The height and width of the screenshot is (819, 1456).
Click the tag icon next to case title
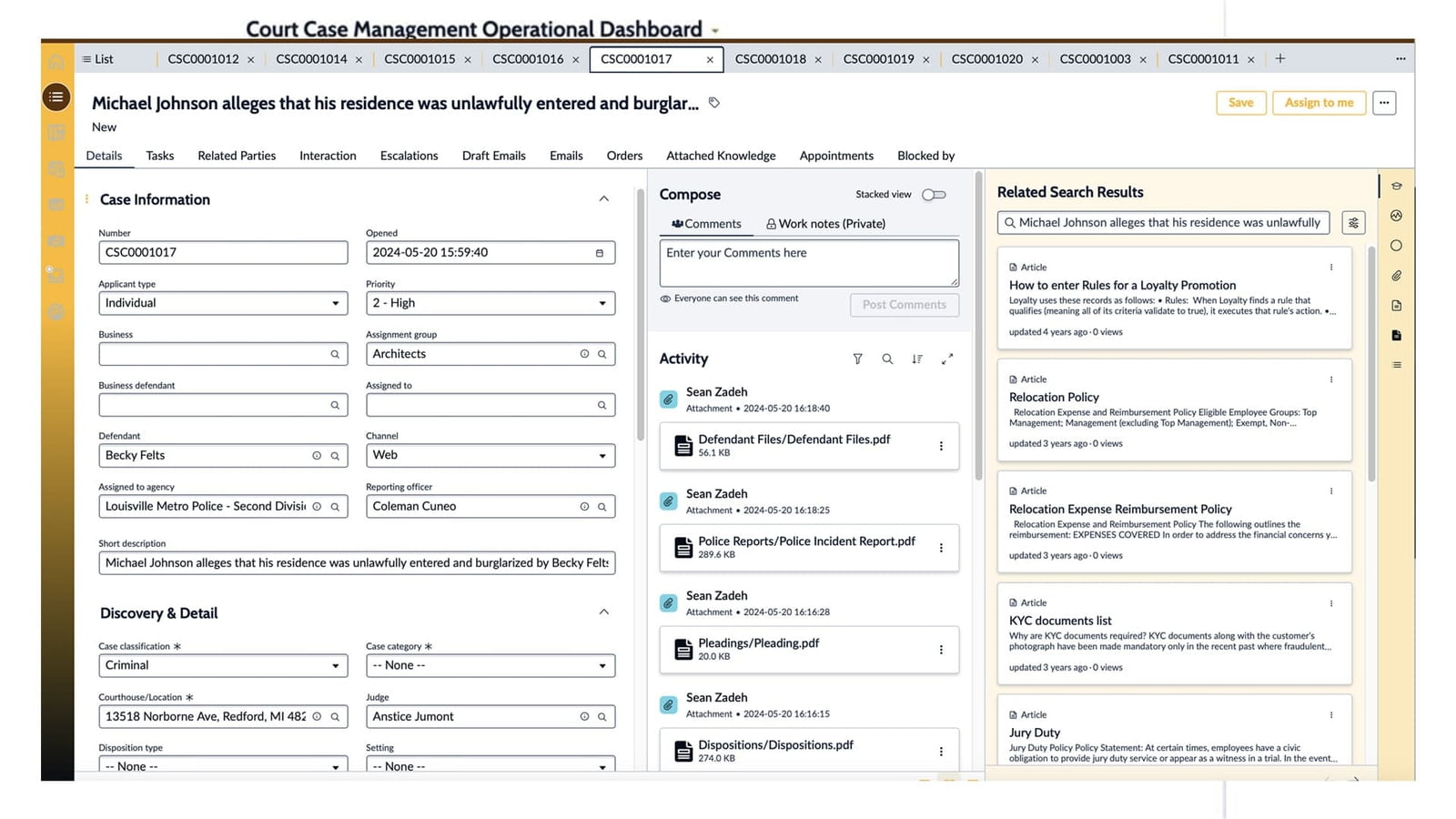pyautogui.click(x=714, y=103)
